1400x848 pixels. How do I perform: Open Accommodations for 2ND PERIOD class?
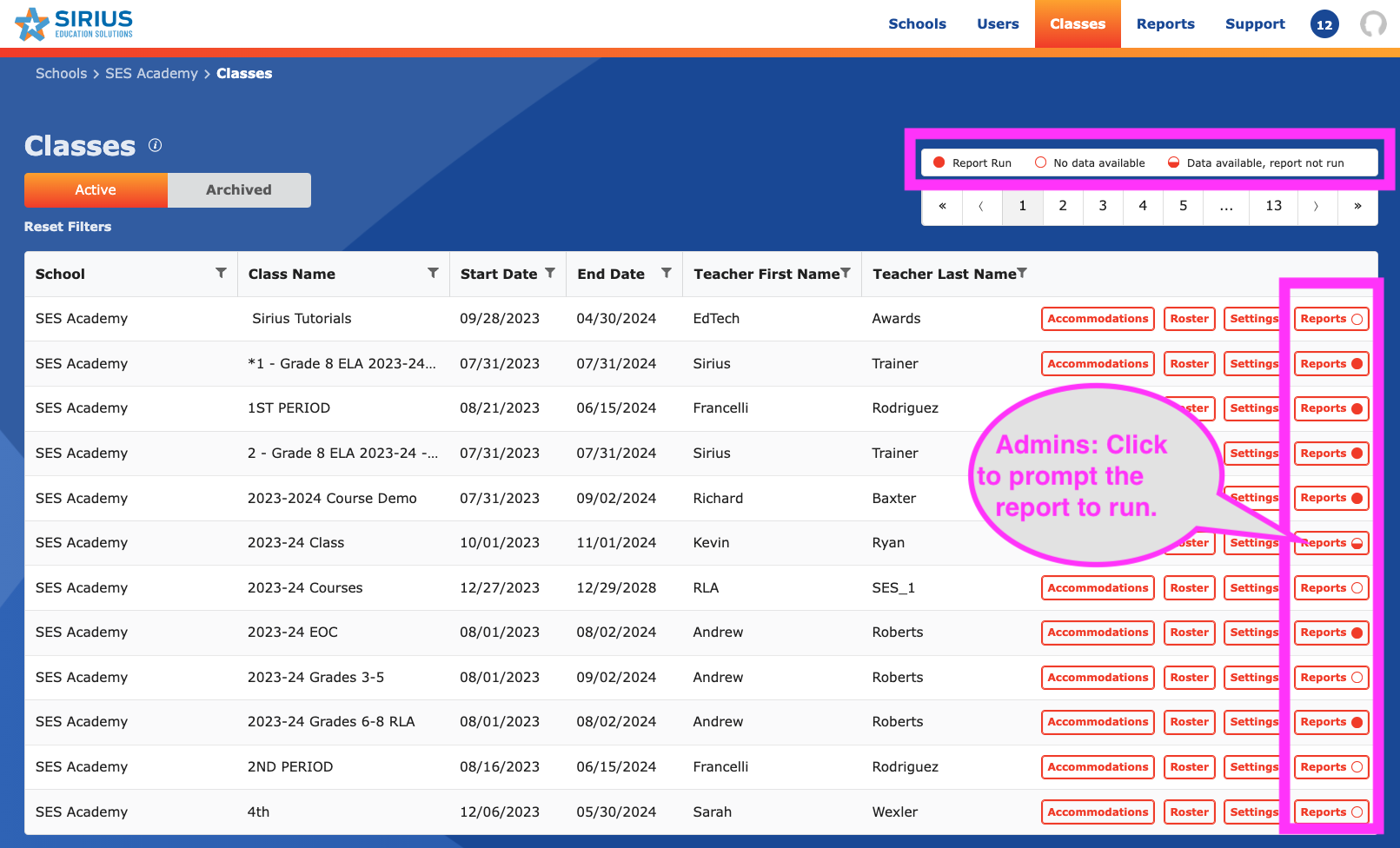[x=1098, y=767]
